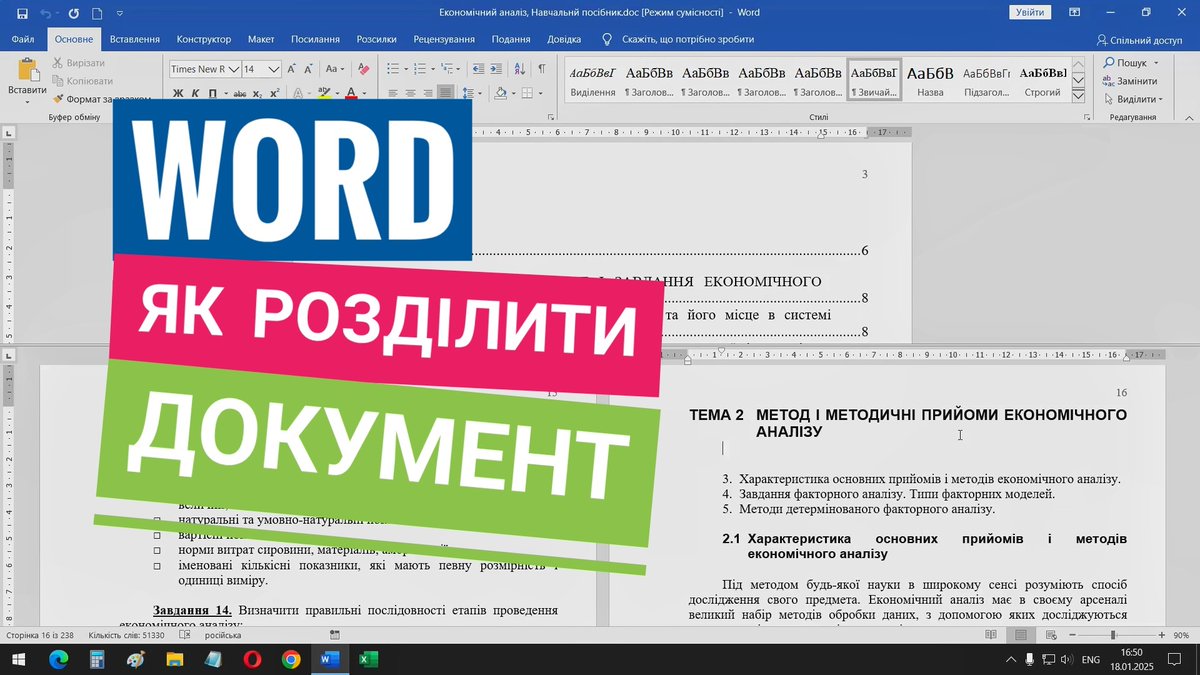
Task: Apply yellow text highlight color
Action: pos(323,93)
